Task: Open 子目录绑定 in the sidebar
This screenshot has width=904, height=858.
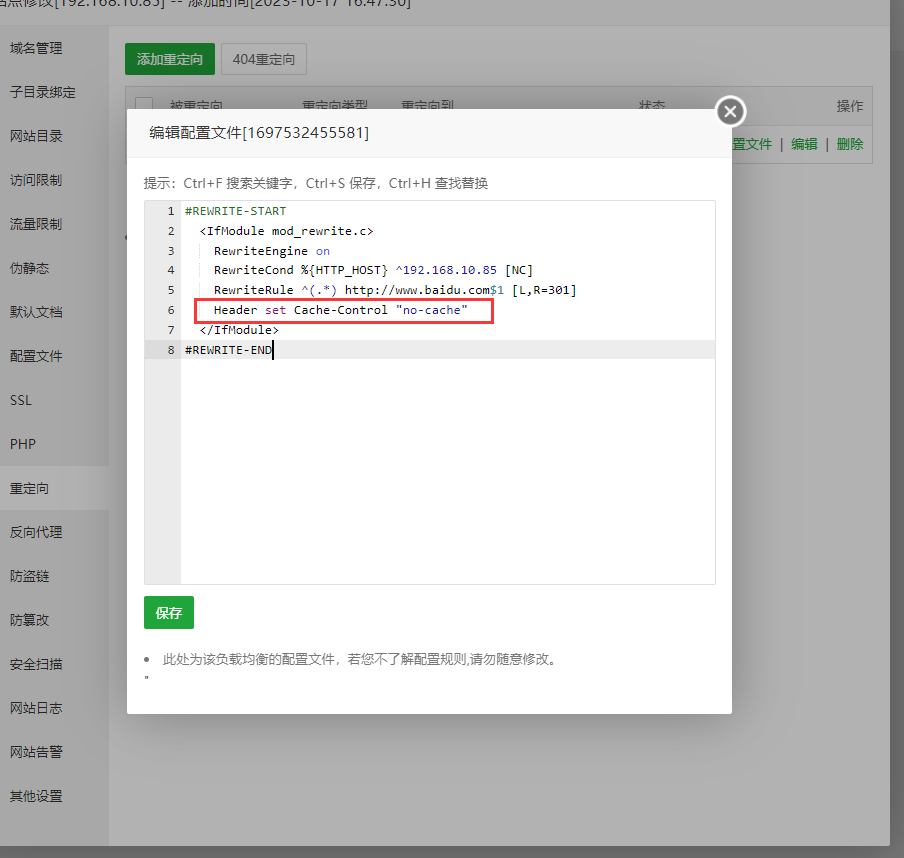Action: click(43, 92)
